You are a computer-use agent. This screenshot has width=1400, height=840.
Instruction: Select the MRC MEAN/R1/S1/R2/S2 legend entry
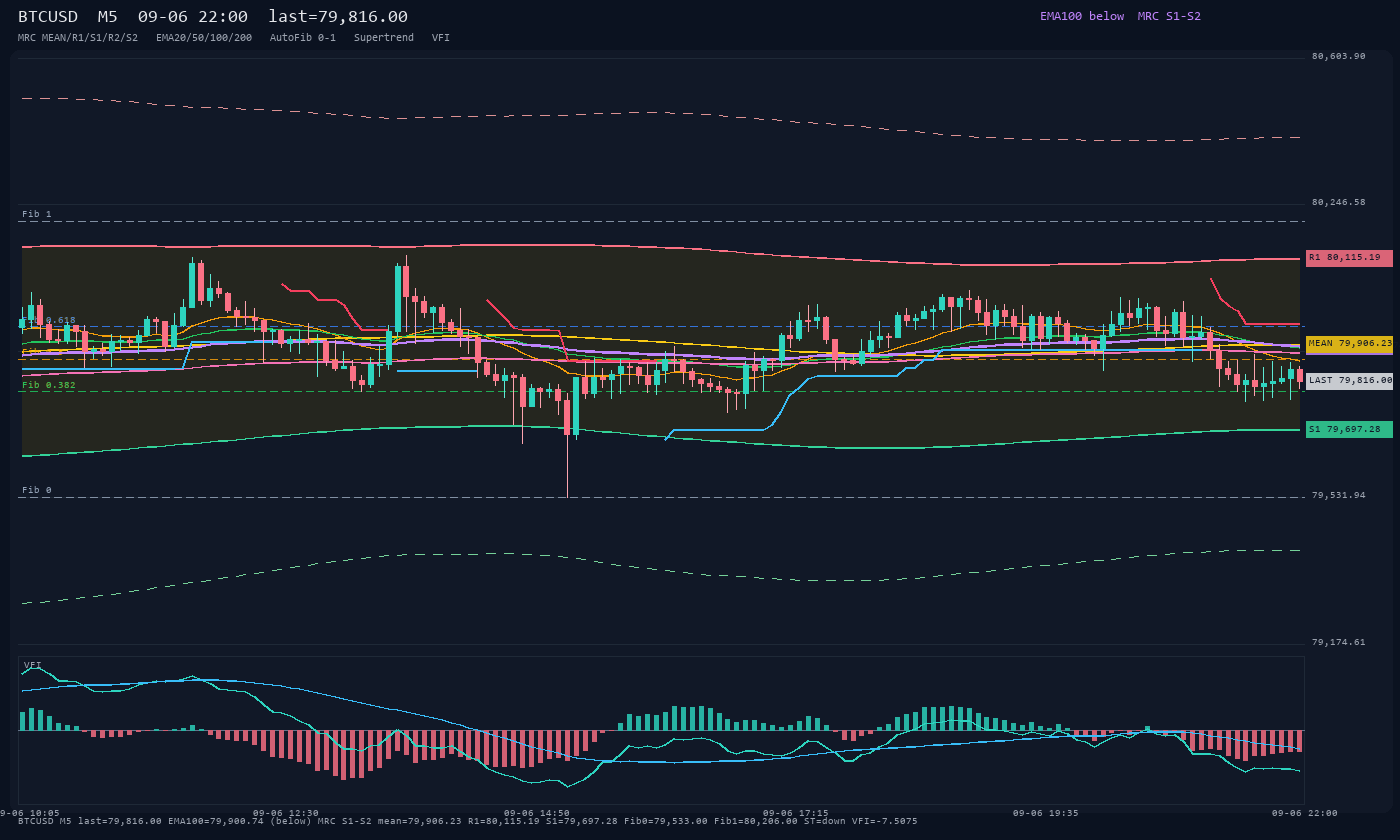click(78, 38)
